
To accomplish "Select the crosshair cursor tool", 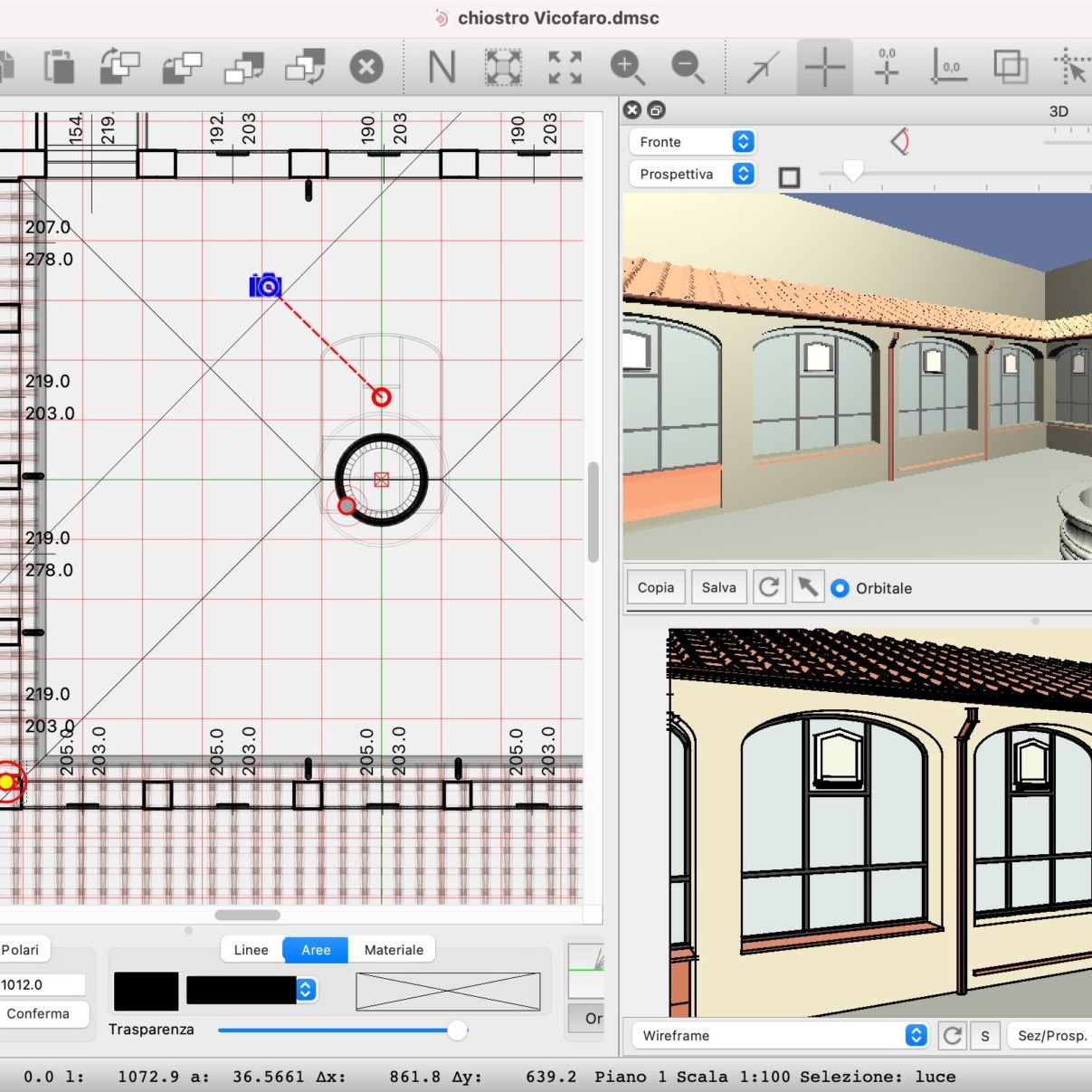I will (x=824, y=67).
